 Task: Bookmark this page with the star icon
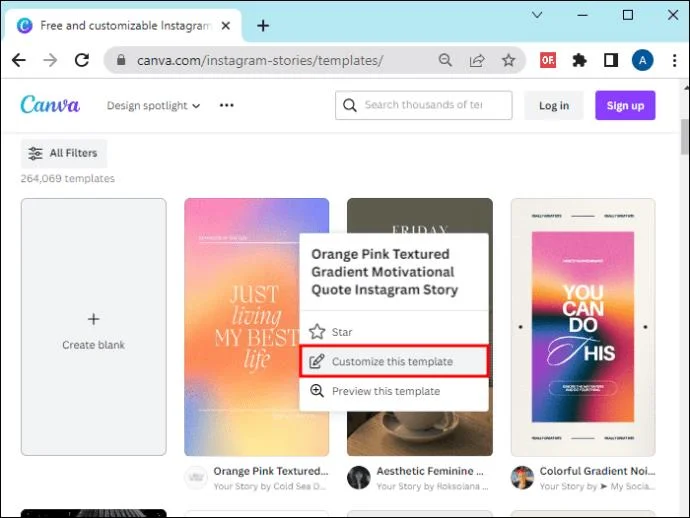509,60
